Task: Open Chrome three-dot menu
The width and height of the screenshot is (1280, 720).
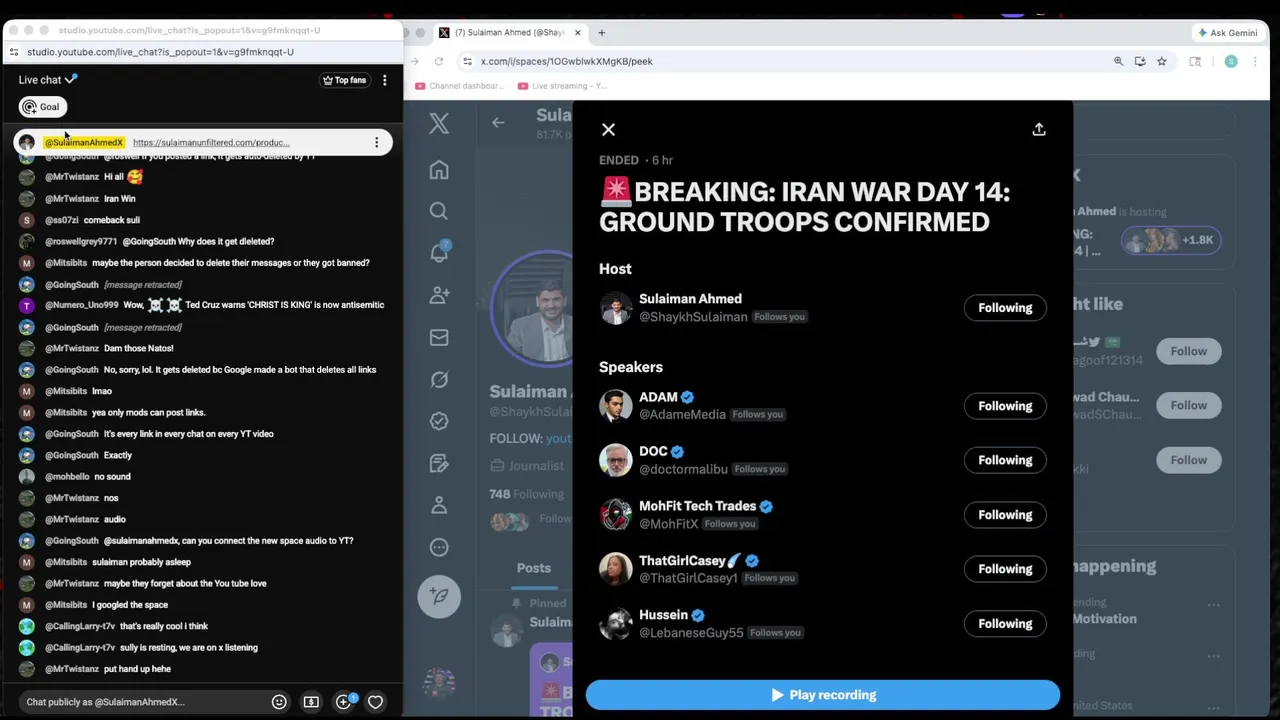Action: [1256, 61]
